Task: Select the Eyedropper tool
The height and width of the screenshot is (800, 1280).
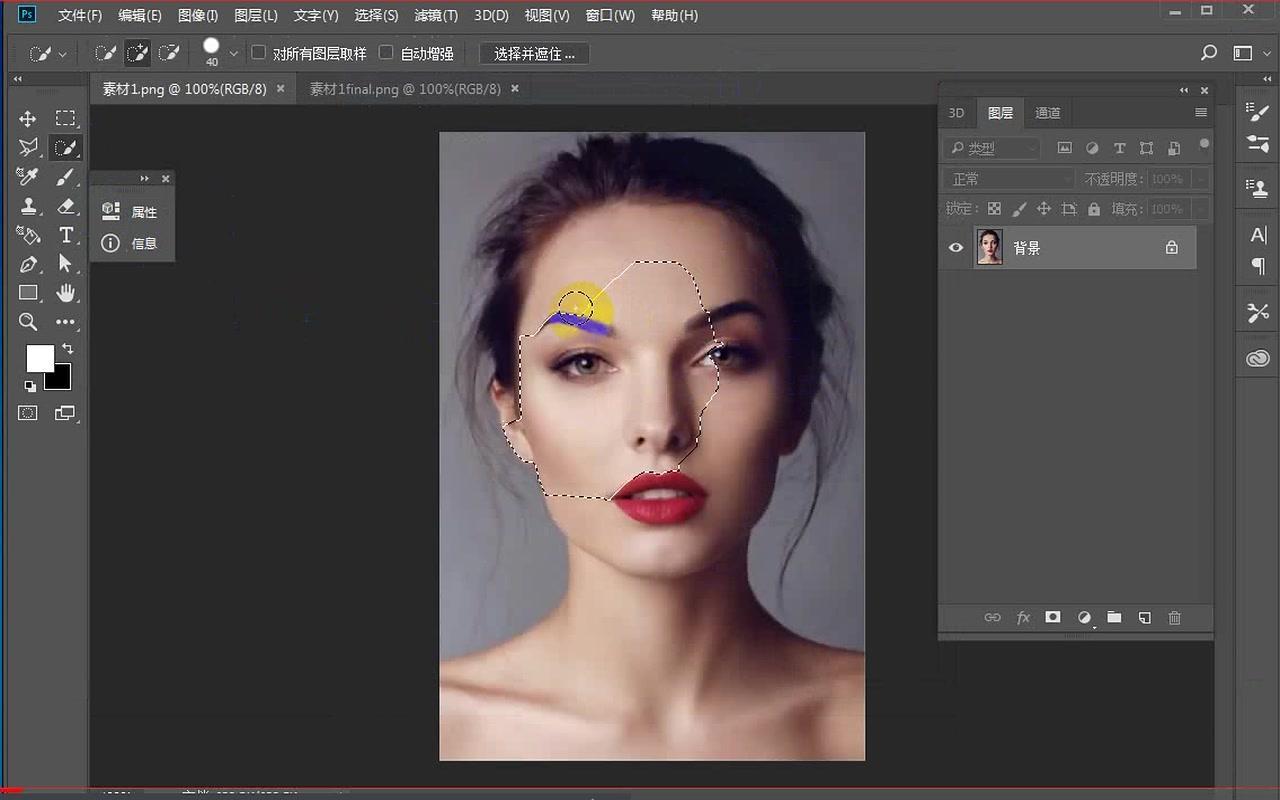Action: [28, 177]
